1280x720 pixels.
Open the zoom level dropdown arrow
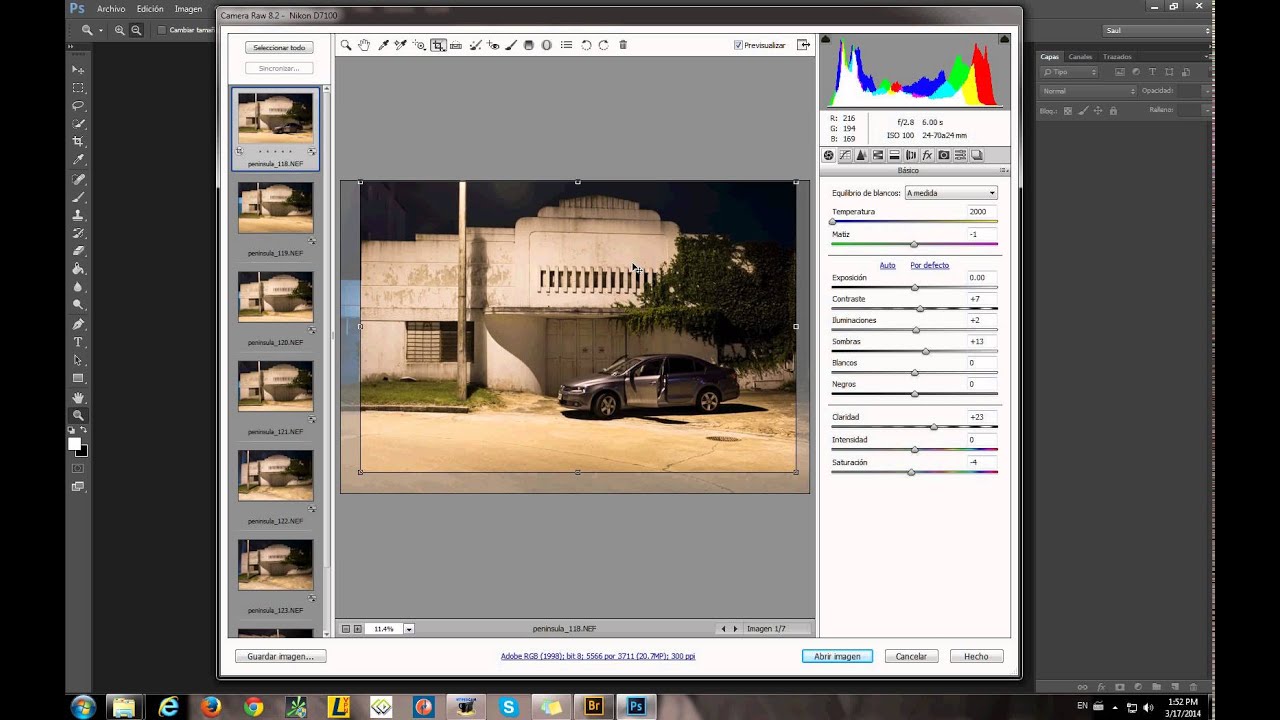[x=409, y=629]
